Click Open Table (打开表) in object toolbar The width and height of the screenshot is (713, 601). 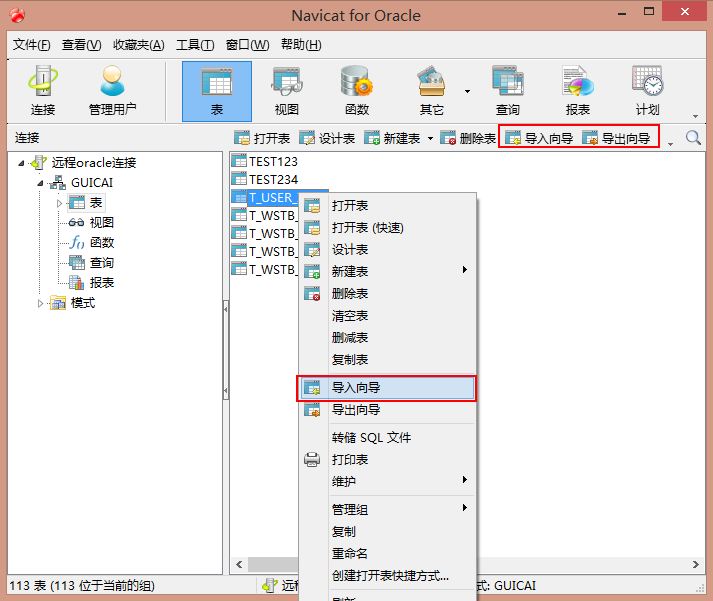point(262,138)
